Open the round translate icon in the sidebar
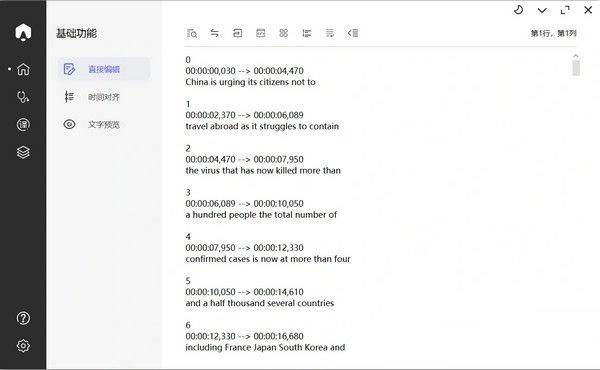The width and height of the screenshot is (600, 370). coord(23,124)
